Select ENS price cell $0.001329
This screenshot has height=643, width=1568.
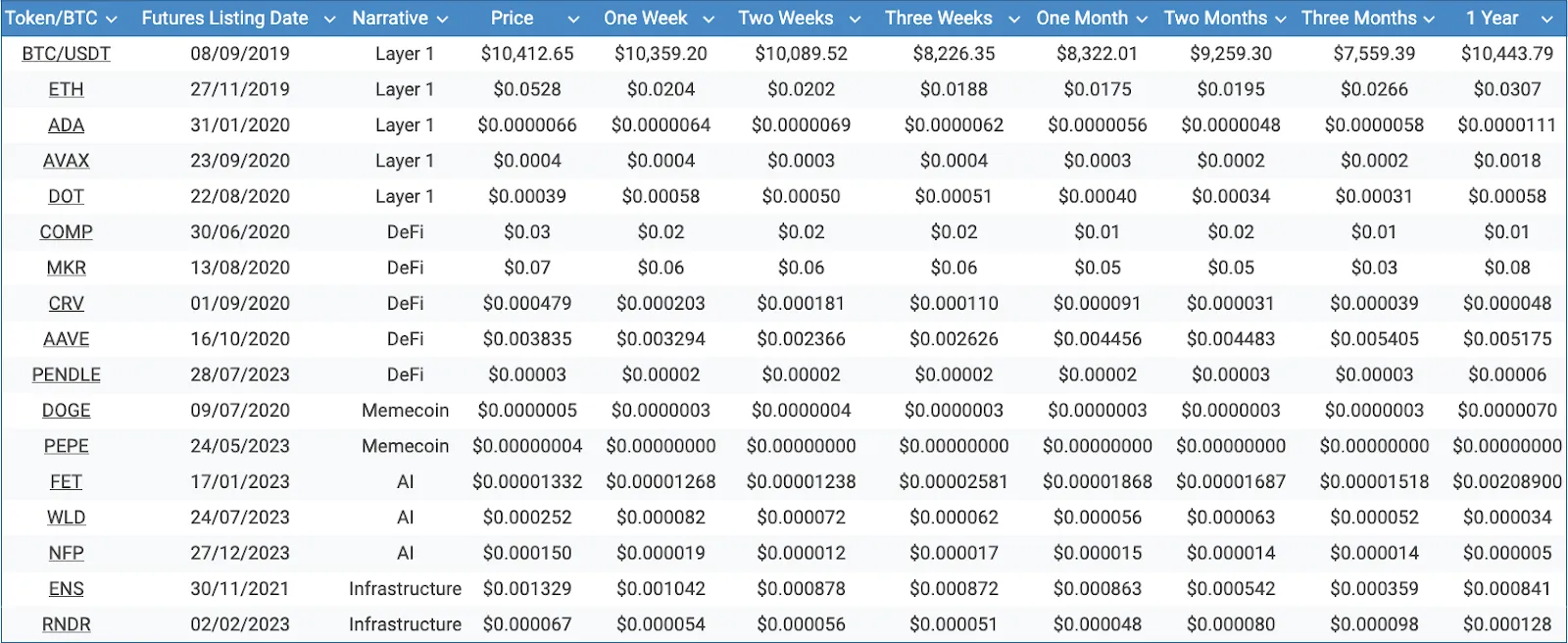tap(527, 589)
